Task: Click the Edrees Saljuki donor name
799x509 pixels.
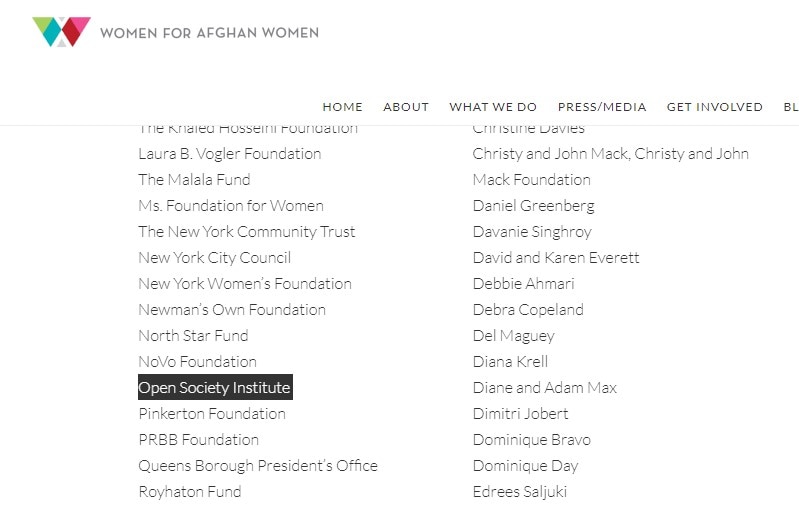Action: tap(520, 492)
